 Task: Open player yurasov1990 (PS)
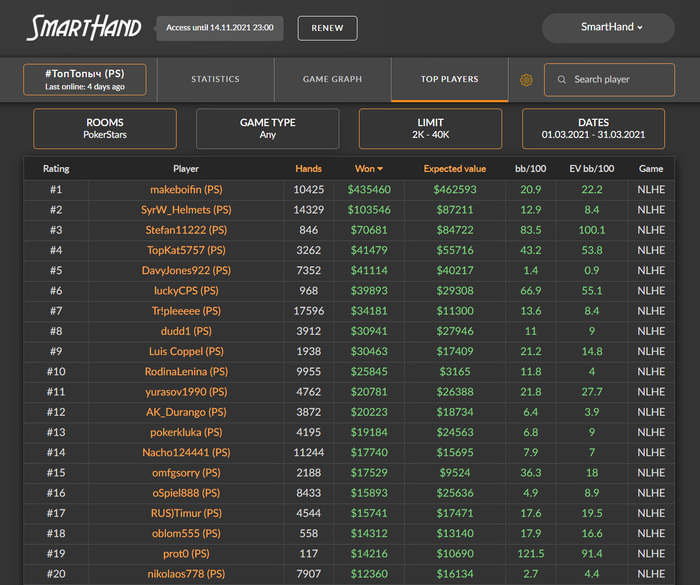(x=186, y=392)
